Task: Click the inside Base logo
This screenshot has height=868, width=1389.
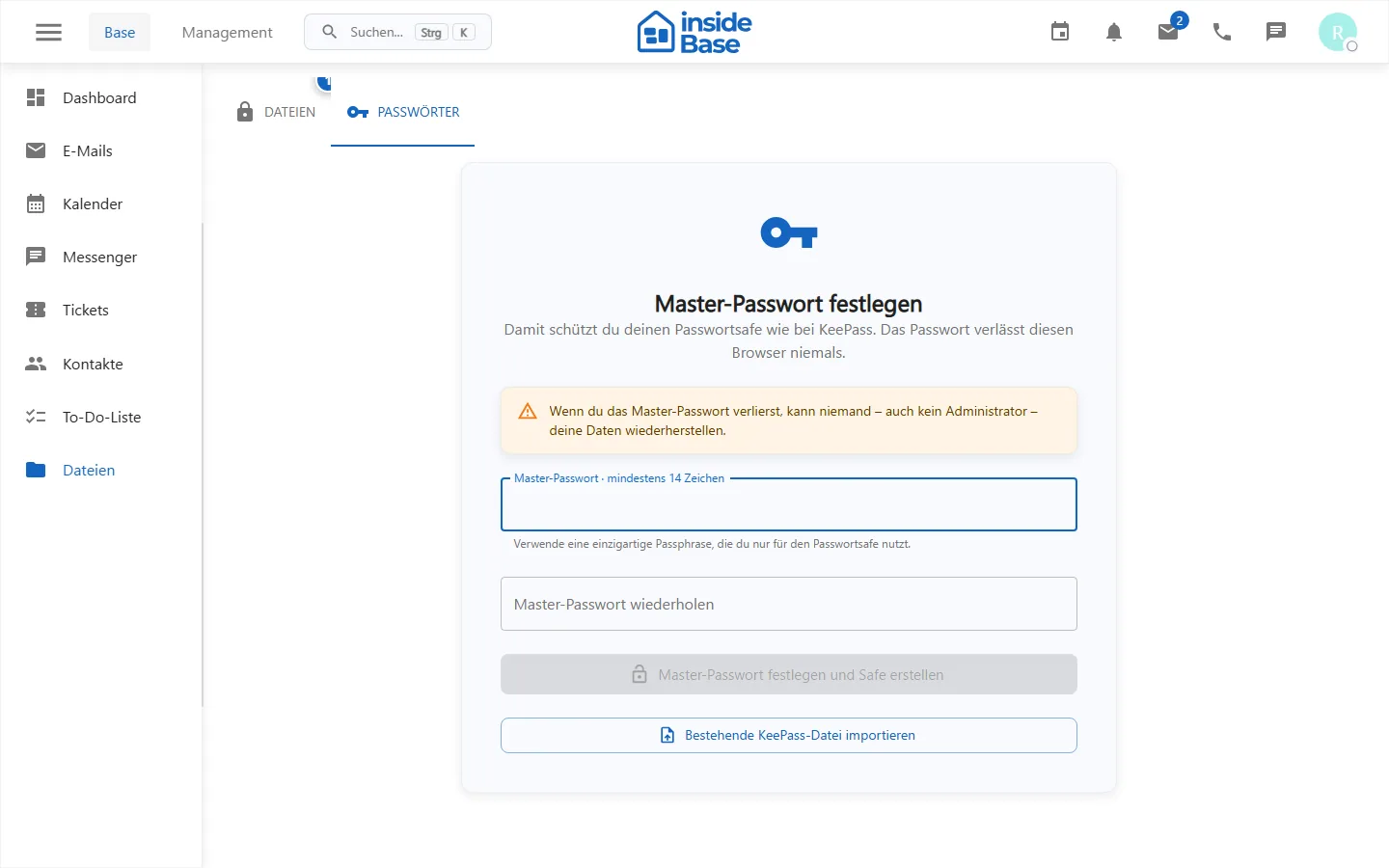Action: 694,32
